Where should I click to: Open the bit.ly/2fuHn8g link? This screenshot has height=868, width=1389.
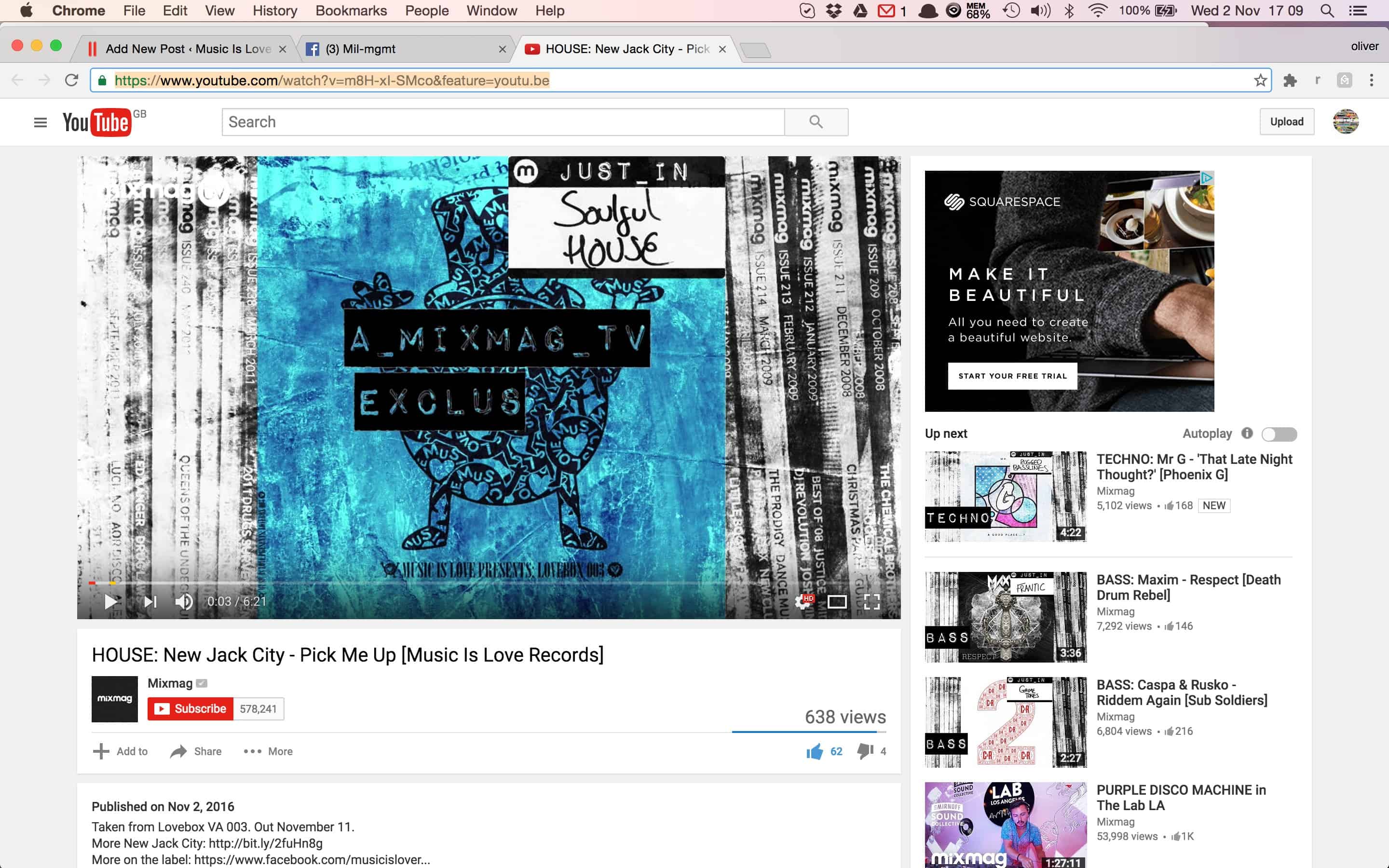point(266,843)
